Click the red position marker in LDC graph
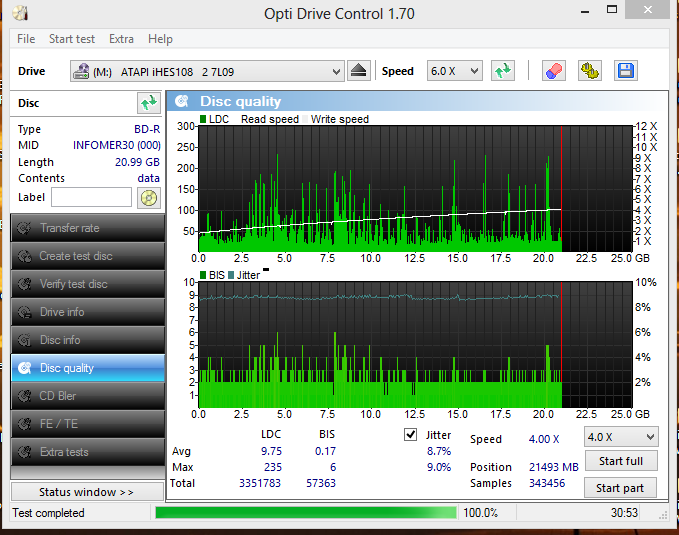679x535 pixels. (561, 188)
